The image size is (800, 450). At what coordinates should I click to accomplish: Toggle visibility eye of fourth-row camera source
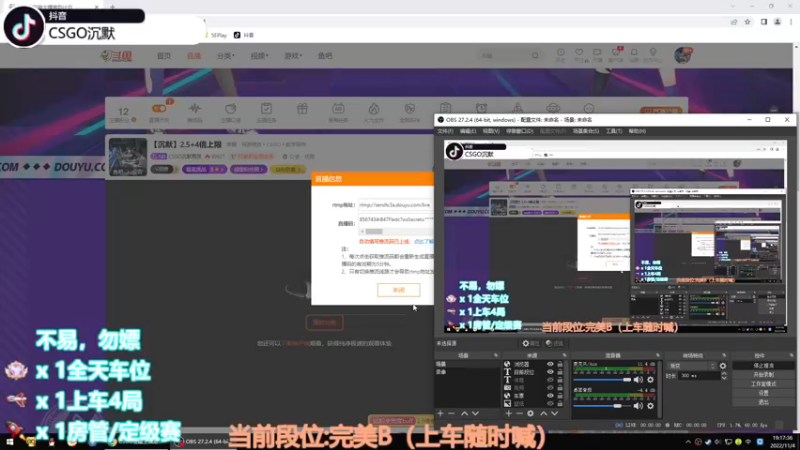coord(550,388)
